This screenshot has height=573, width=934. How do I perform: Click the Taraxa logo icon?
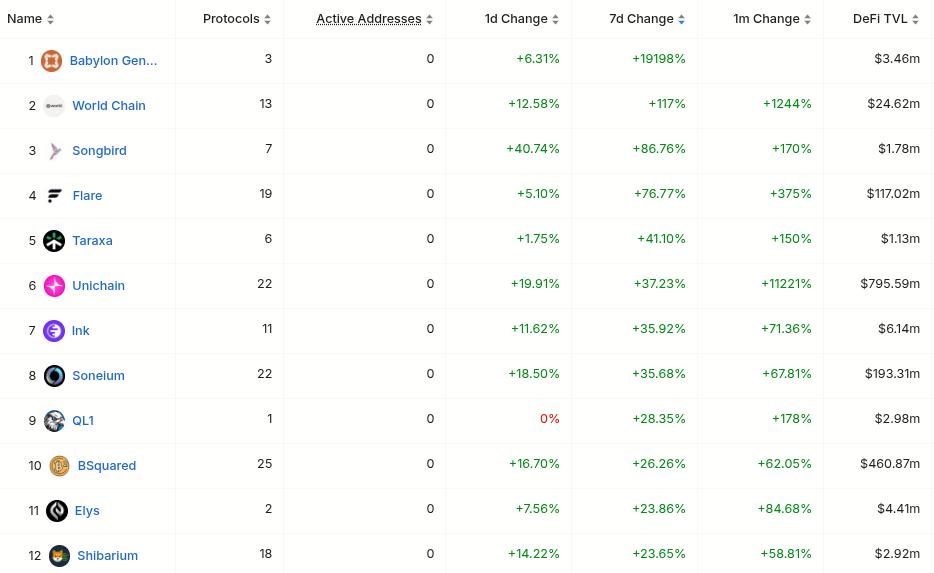click(54, 241)
